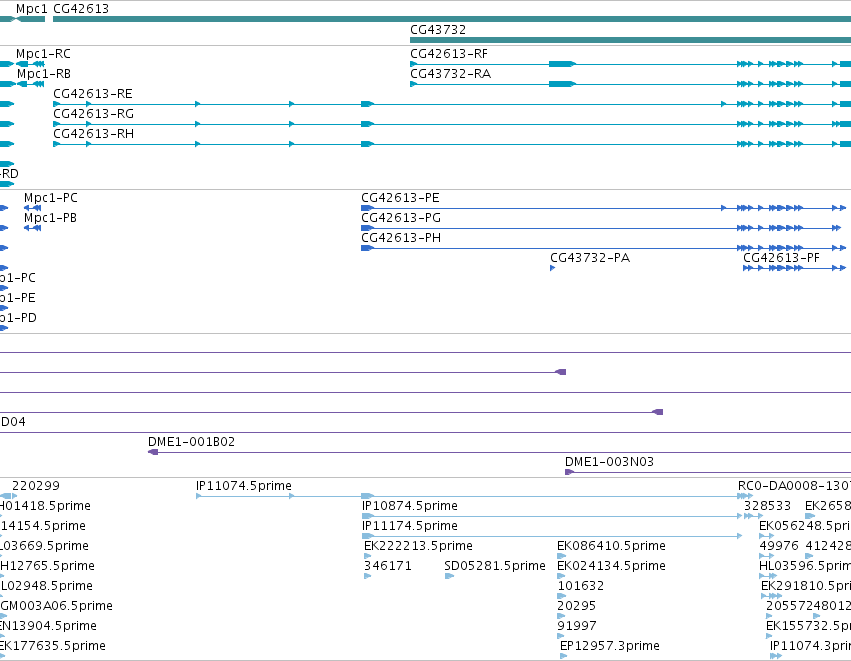
Task: Click the small EK222213.5prime EST arrow
Action: point(368,556)
